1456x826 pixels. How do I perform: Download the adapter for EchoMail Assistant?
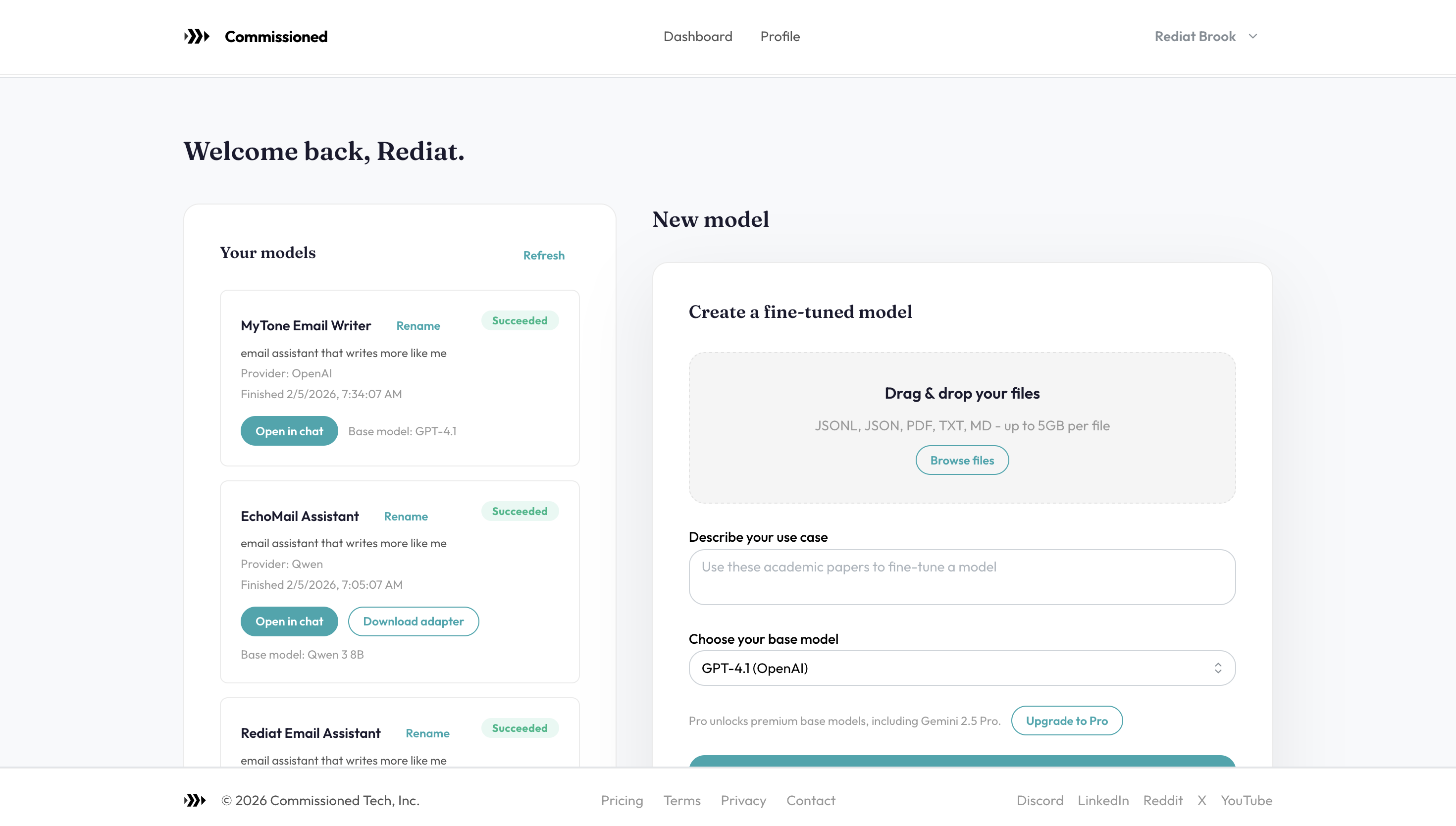[414, 621]
